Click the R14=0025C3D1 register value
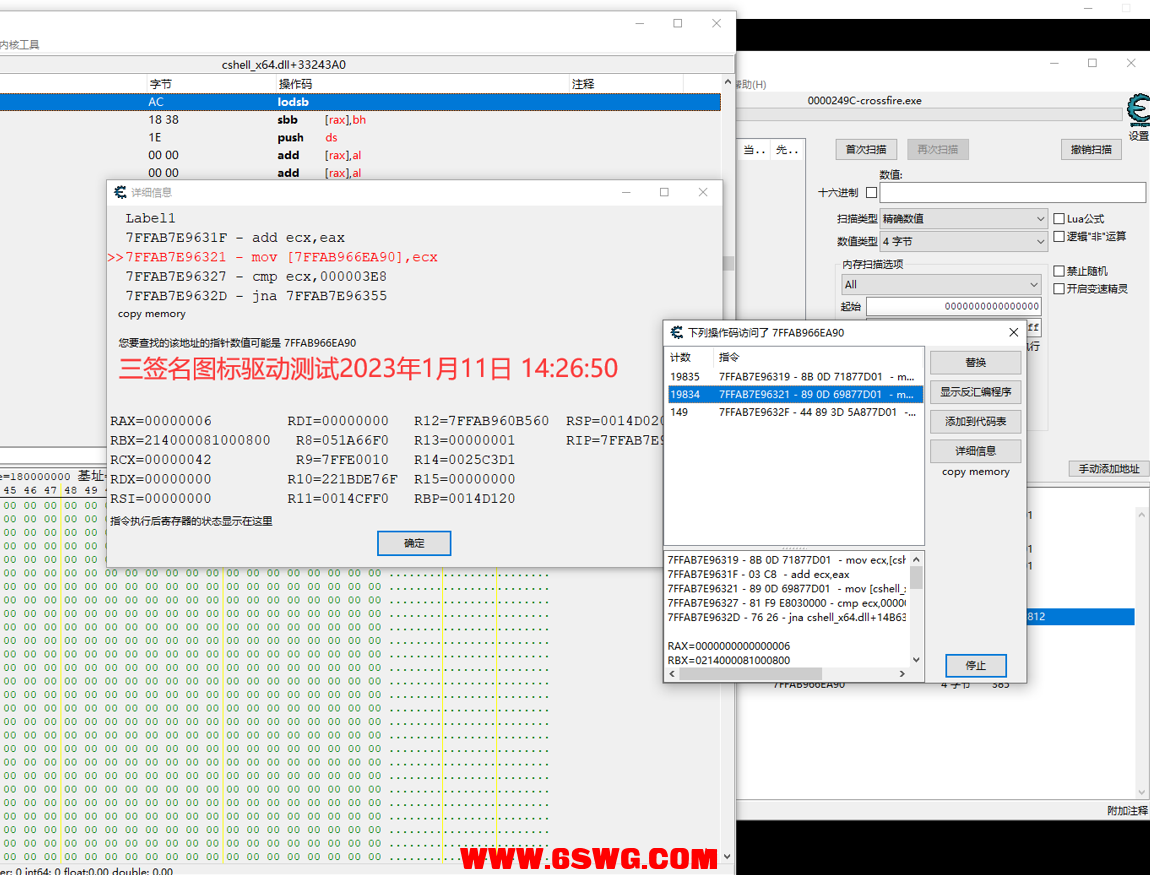The height and width of the screenshot is (875, 1150). [x=464, y=460]
